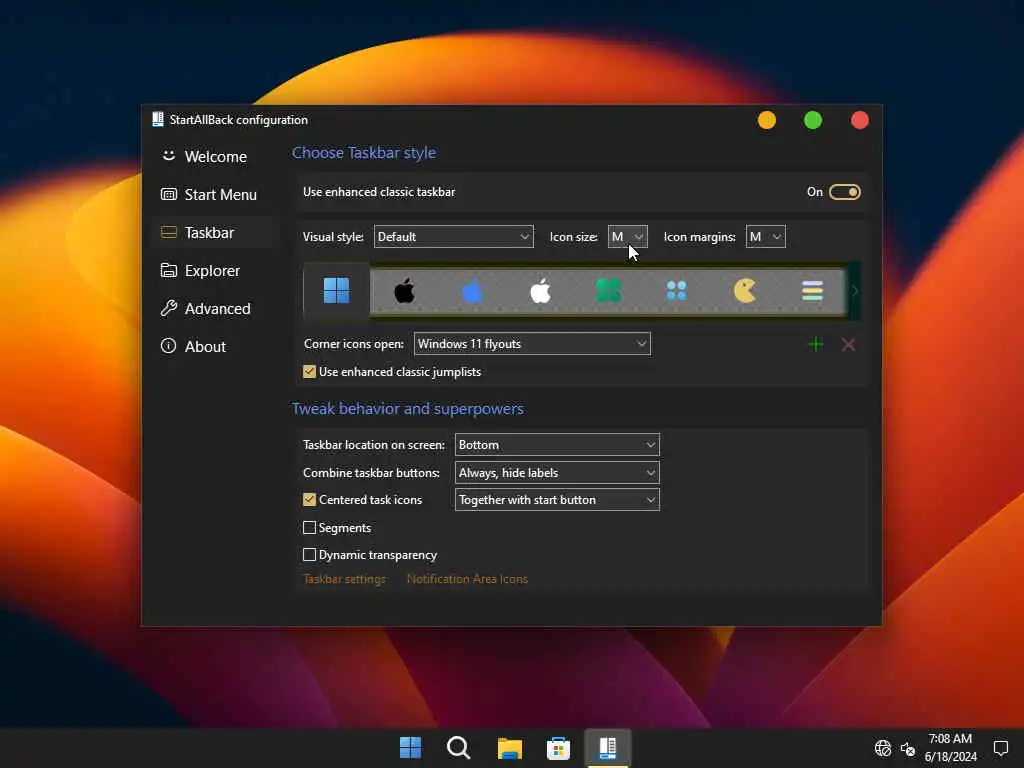Open Microsoft Store from the taskbar
Image resolution: width=1024 pixels, height=768 pixels.
coord(558,748)
